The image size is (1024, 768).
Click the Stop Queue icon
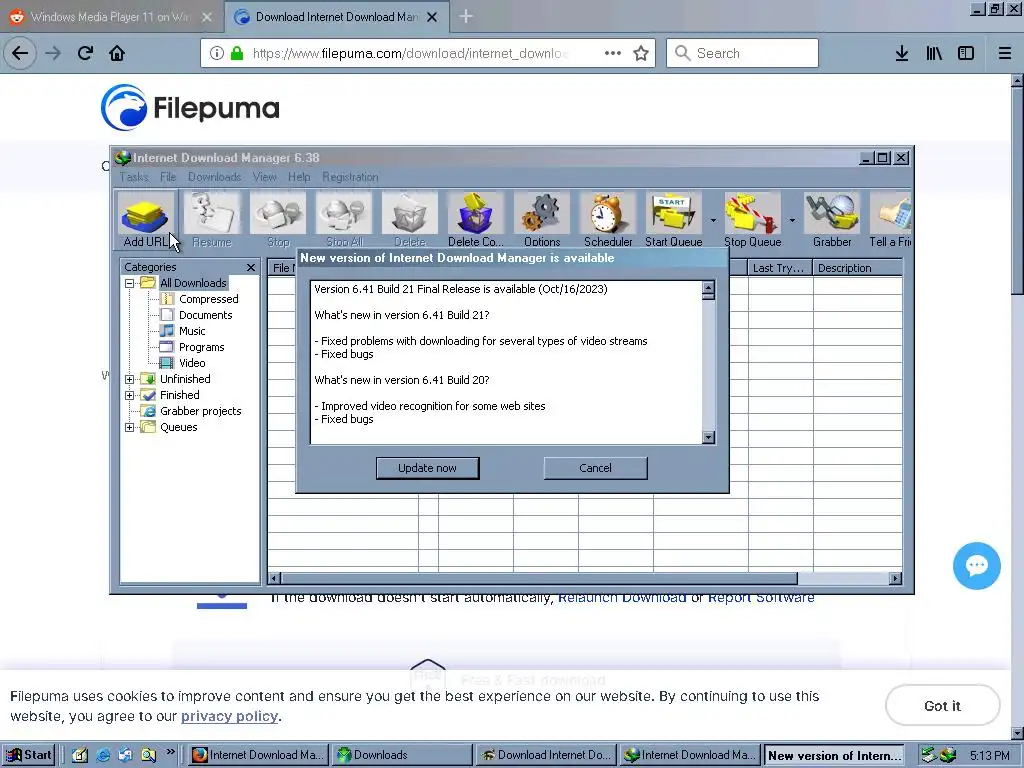(x=752, y=220)
